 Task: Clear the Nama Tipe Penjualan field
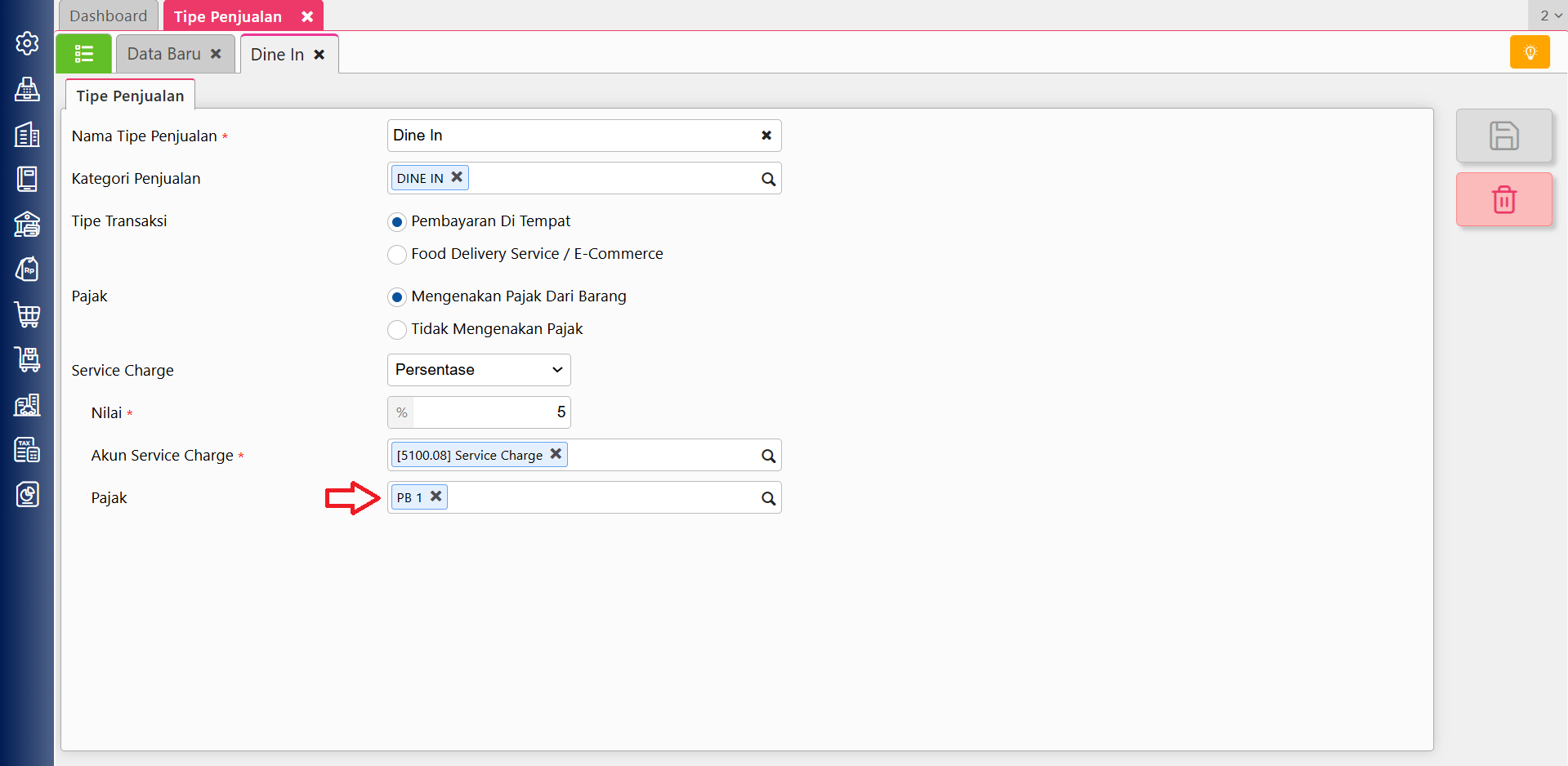[766, 136]
